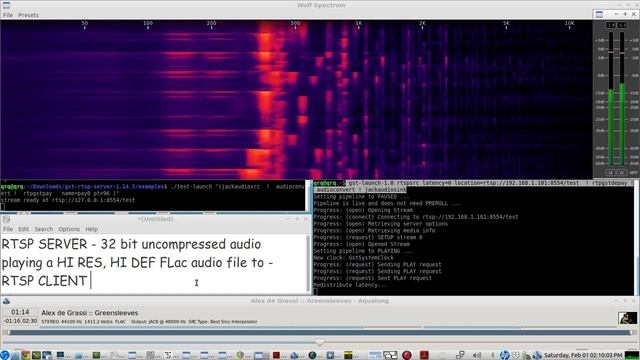Image resolution: width=640 pixels, height=360 pixels.
Task: Click the maps pin taskbar entry
Action: click(x=243, y=355)
